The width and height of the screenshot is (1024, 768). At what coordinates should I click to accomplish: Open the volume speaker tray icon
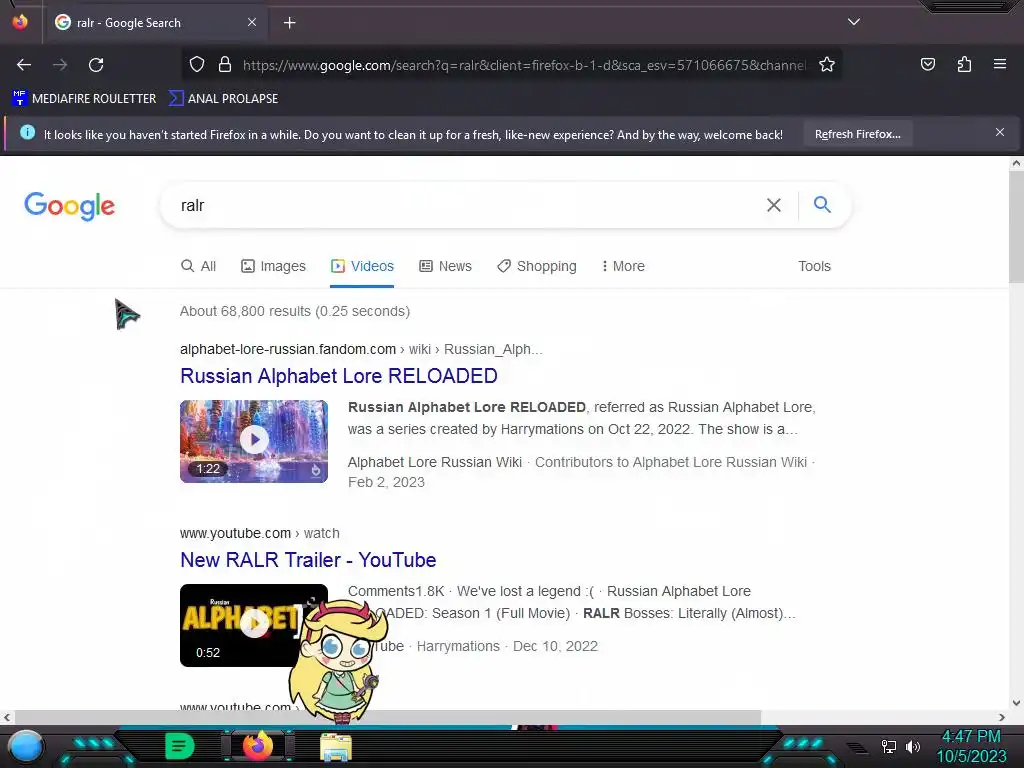[x=913, y=746]
